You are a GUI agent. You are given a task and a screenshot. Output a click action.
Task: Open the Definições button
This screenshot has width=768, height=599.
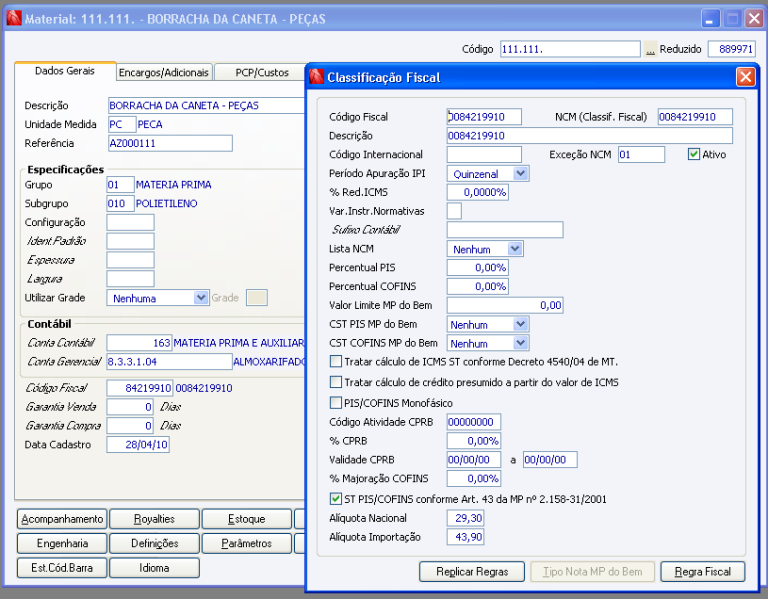(x=154, y=543)
